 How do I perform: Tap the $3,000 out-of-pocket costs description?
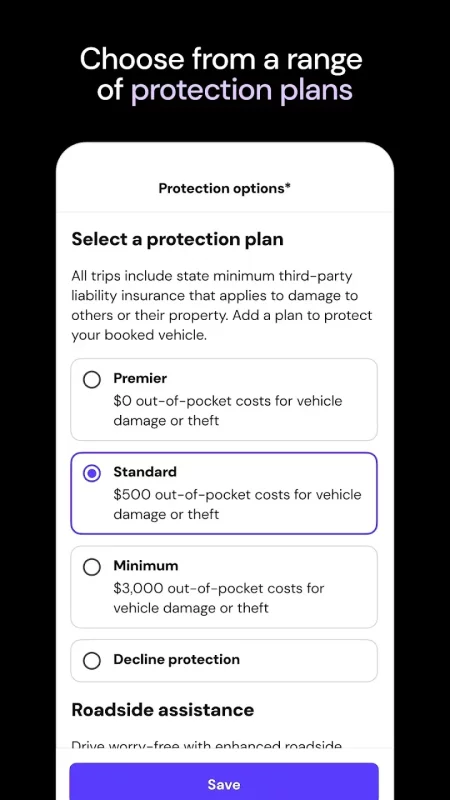click(x=218, y=598)
